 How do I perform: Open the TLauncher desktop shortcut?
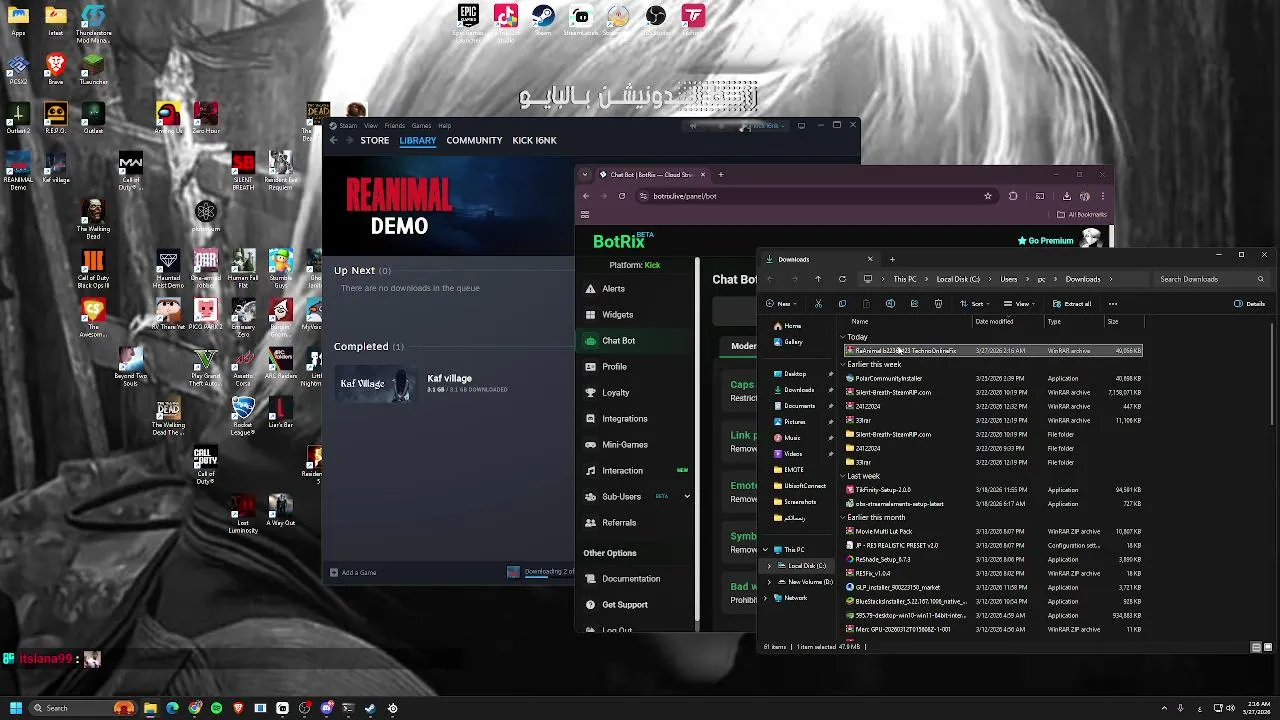pos(93,69)
